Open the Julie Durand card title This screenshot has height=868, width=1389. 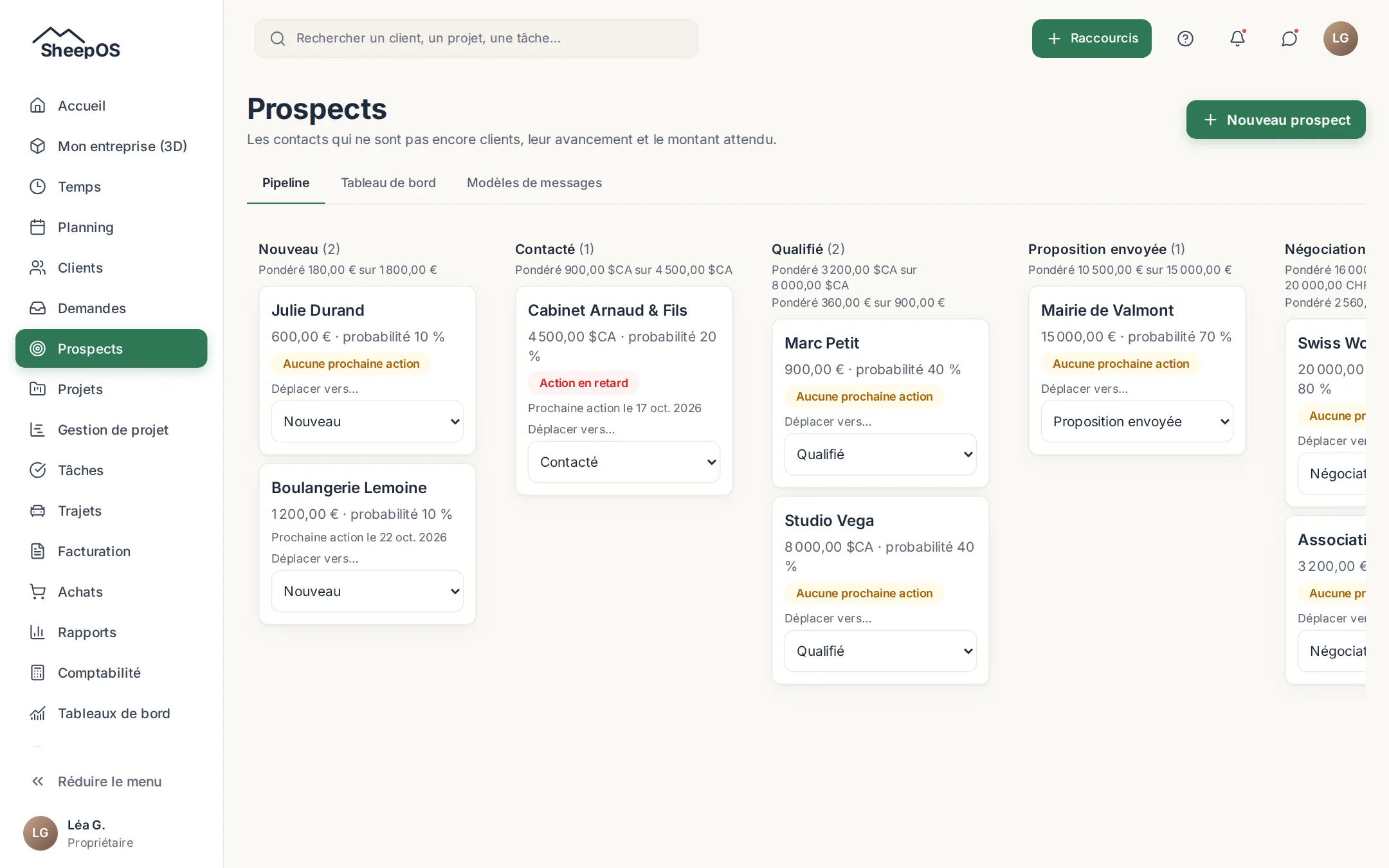pyautogui.click(x=318, y=310)
